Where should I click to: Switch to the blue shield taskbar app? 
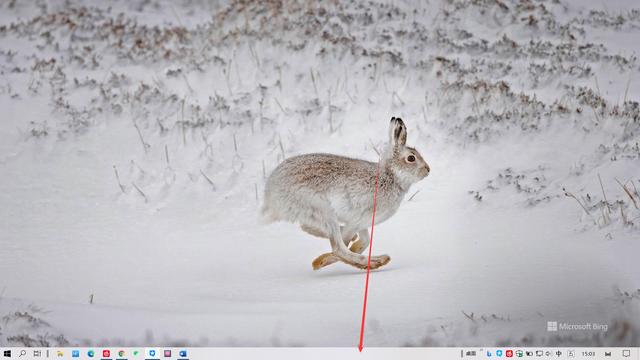point(152,353)
